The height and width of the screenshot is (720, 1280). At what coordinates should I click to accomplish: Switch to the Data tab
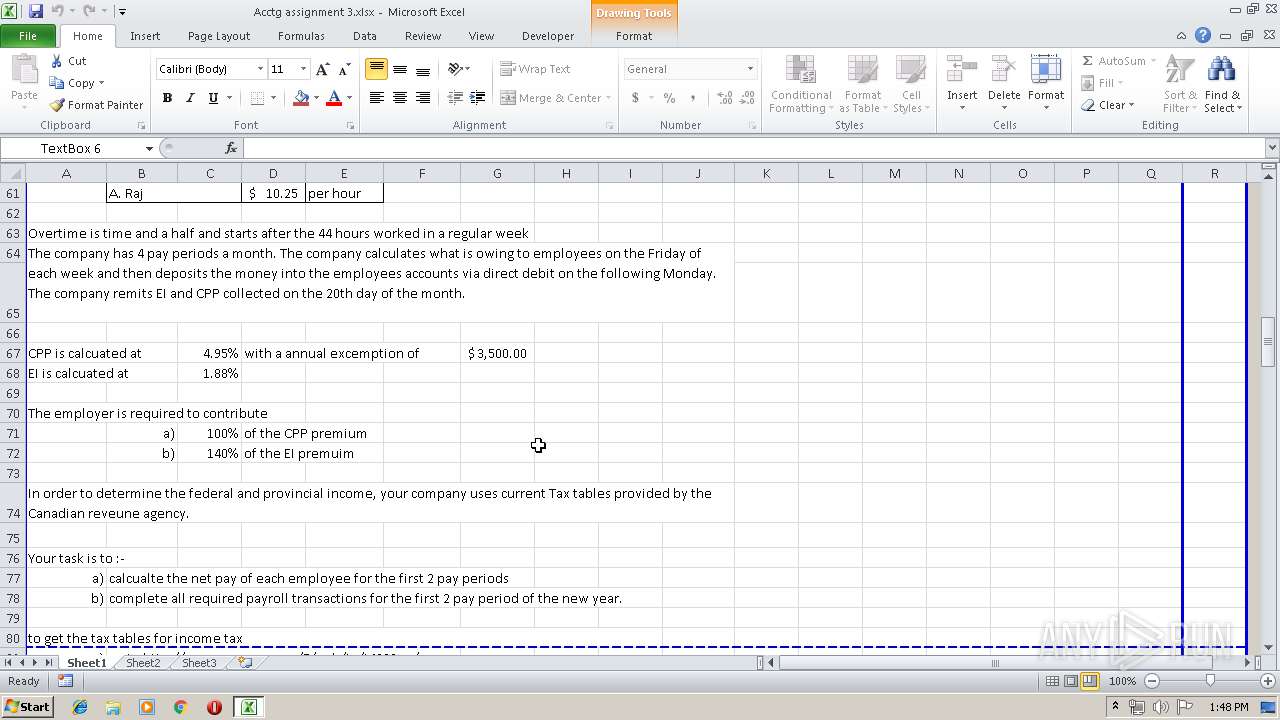365,35
